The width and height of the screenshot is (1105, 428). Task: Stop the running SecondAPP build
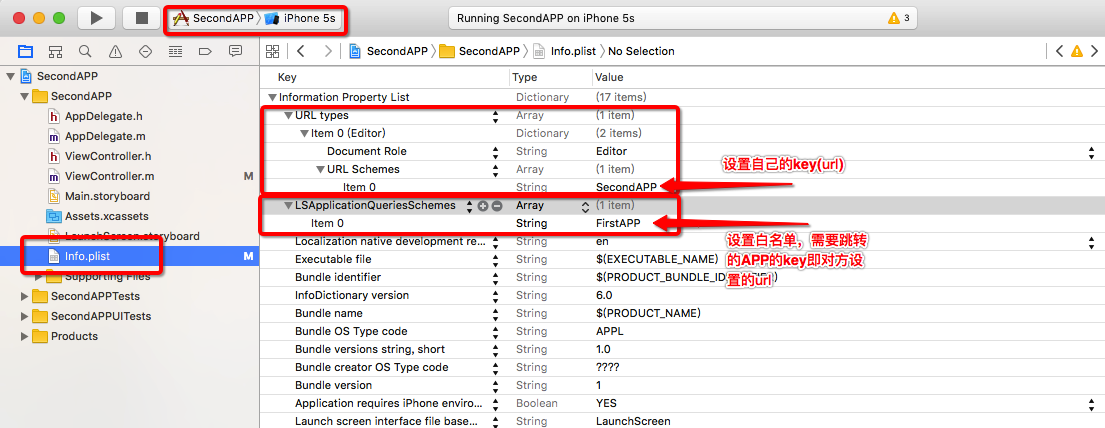tap(142, 18)
